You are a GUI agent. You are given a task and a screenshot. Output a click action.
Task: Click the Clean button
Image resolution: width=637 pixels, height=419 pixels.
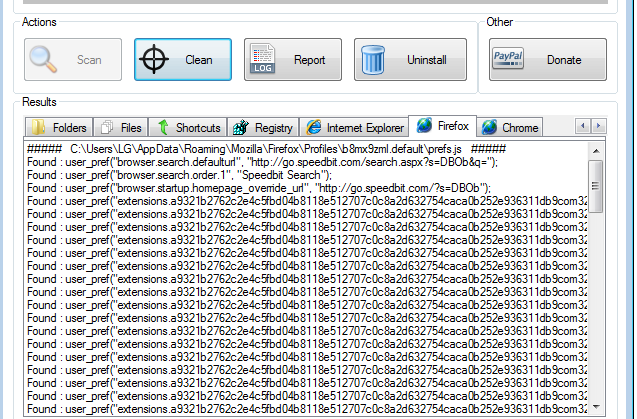coord(183,60)
